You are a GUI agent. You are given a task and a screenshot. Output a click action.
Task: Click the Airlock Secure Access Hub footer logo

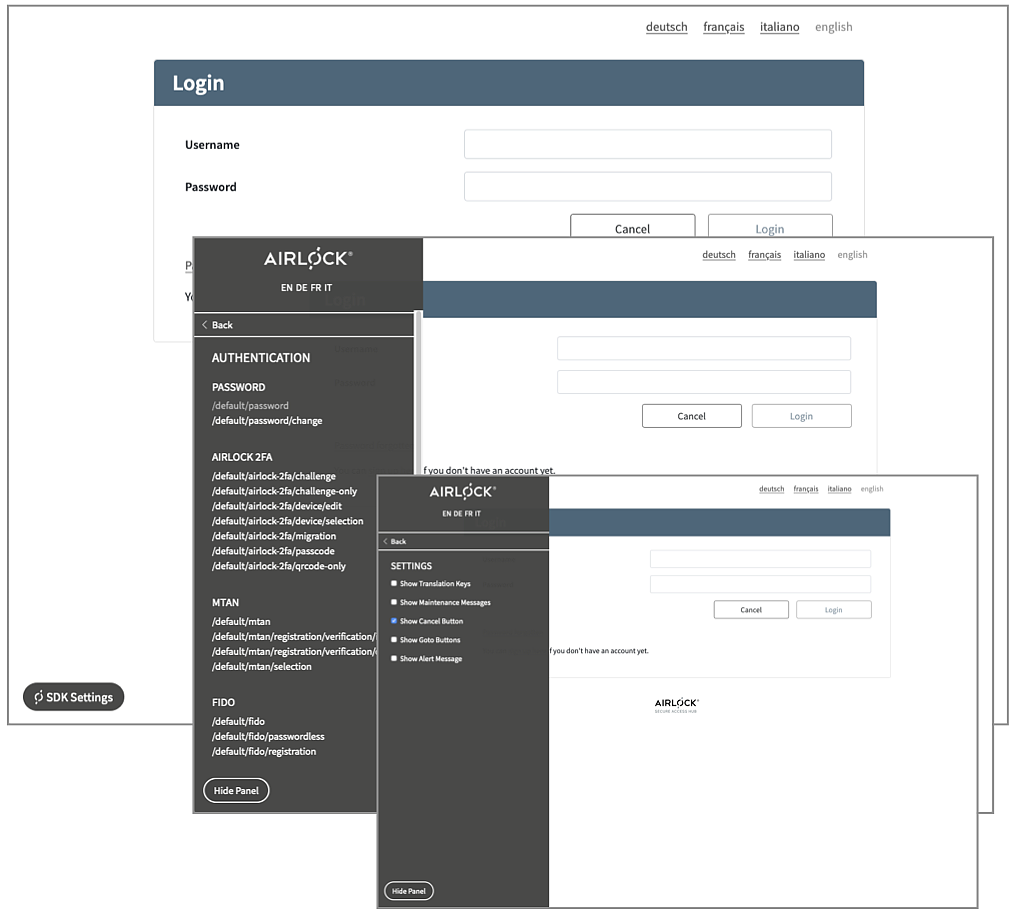676,705
